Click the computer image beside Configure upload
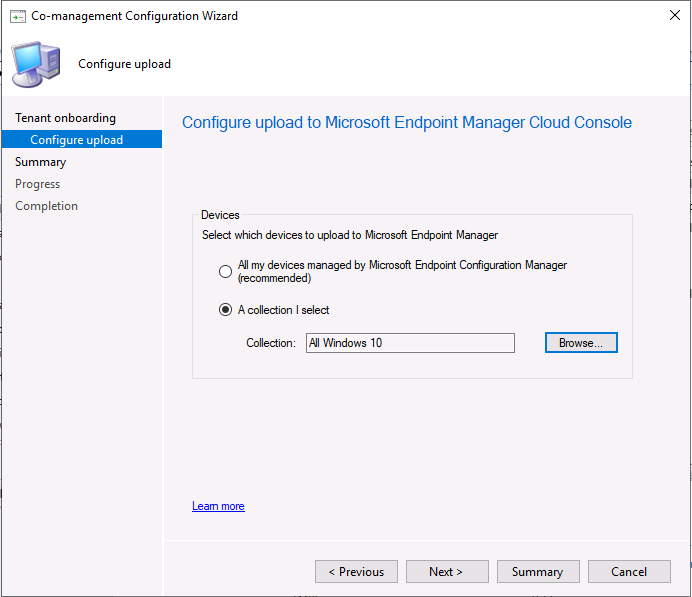The height and width of the screenshot is (597, 692). pos(36,64)
